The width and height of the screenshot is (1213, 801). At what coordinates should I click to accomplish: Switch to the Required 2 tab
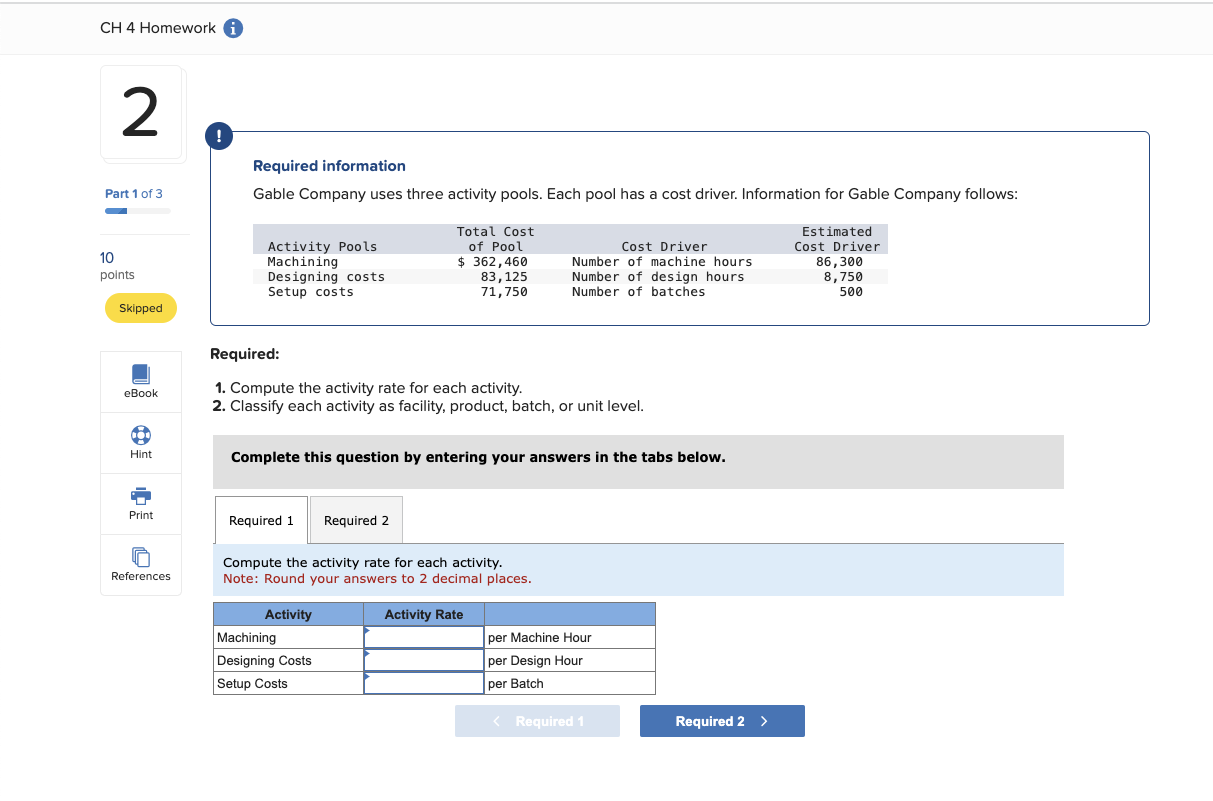pos(356,519)
